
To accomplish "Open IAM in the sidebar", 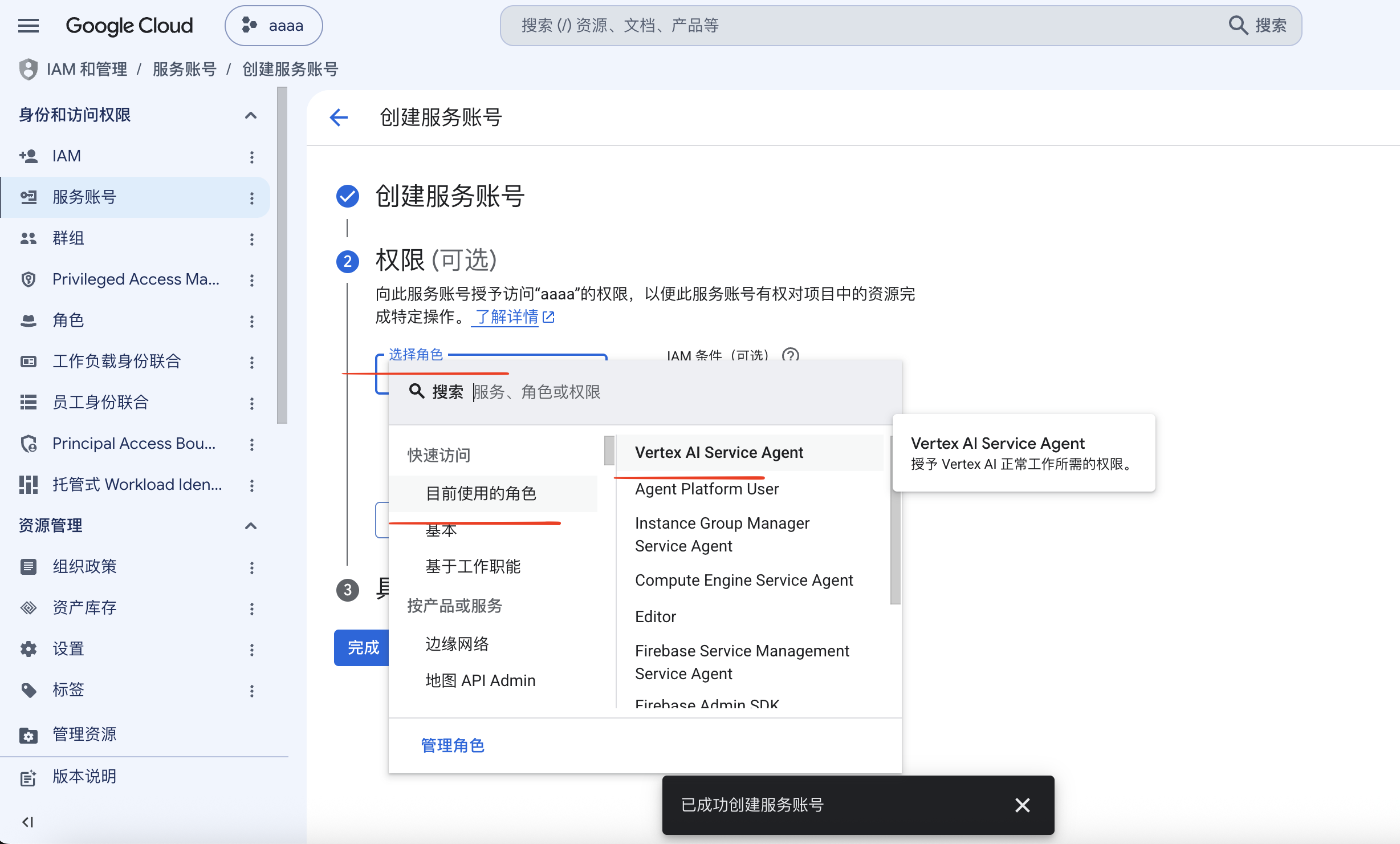I will pyautogui.click(x=136, y=156).
